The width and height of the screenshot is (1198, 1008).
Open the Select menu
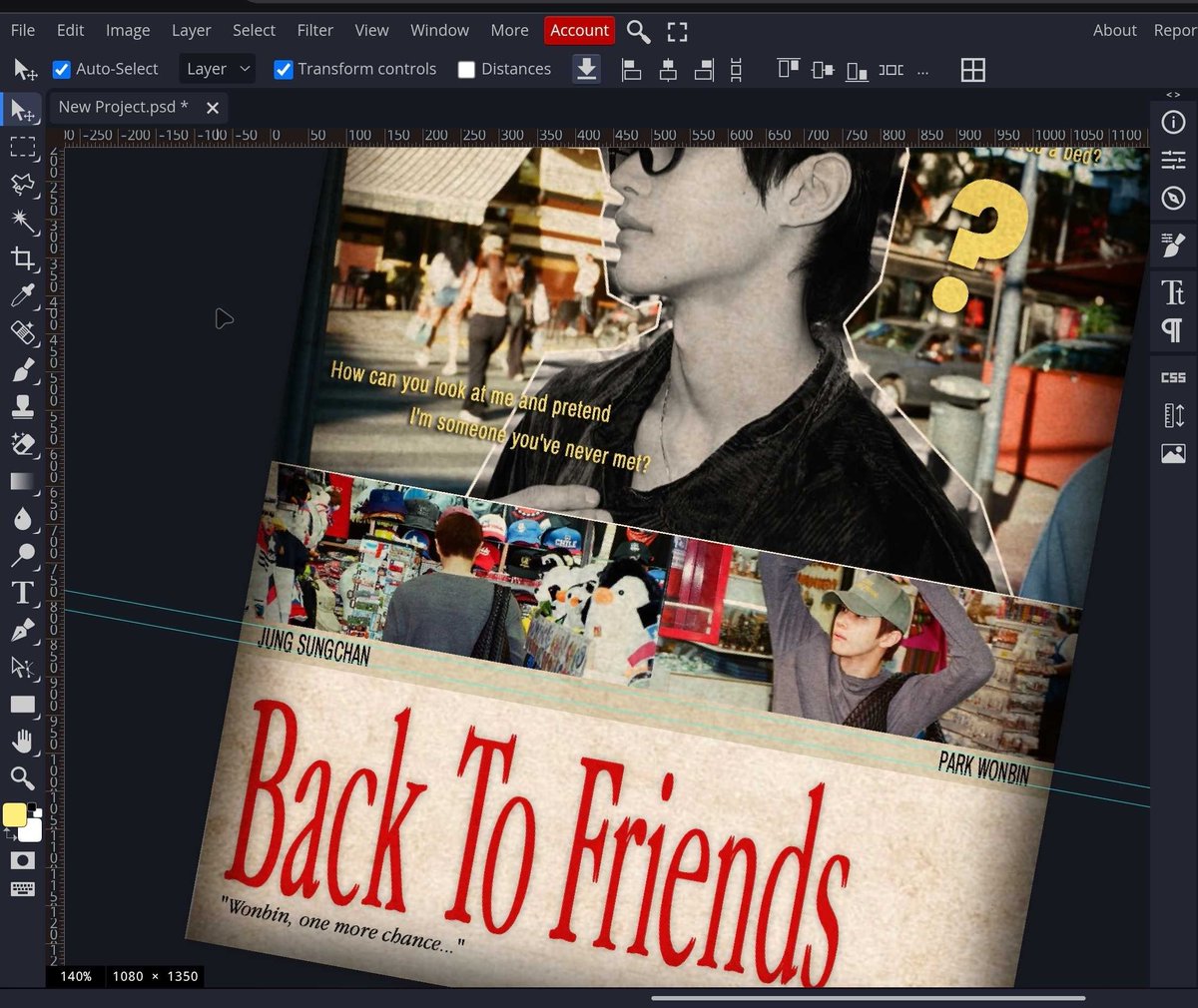click(254, 30)
